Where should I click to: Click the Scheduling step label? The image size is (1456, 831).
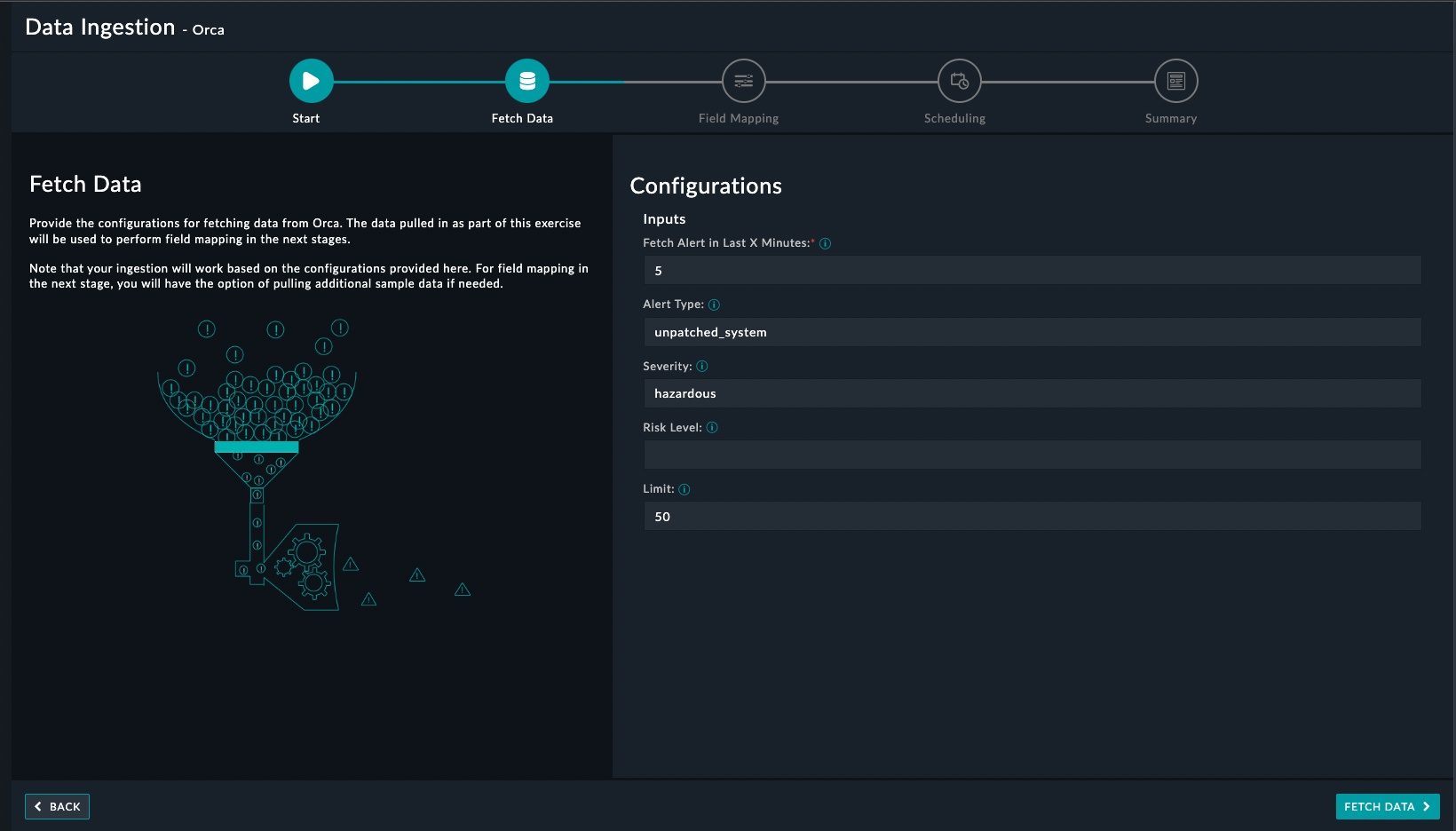point(954,118)
